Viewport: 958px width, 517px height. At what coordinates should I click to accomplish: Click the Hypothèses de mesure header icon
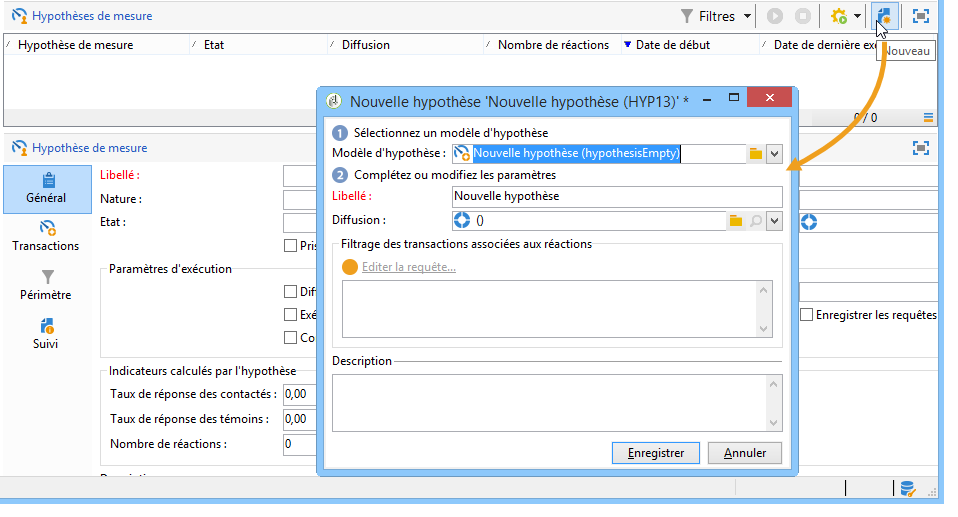click(x=20, y=16)
